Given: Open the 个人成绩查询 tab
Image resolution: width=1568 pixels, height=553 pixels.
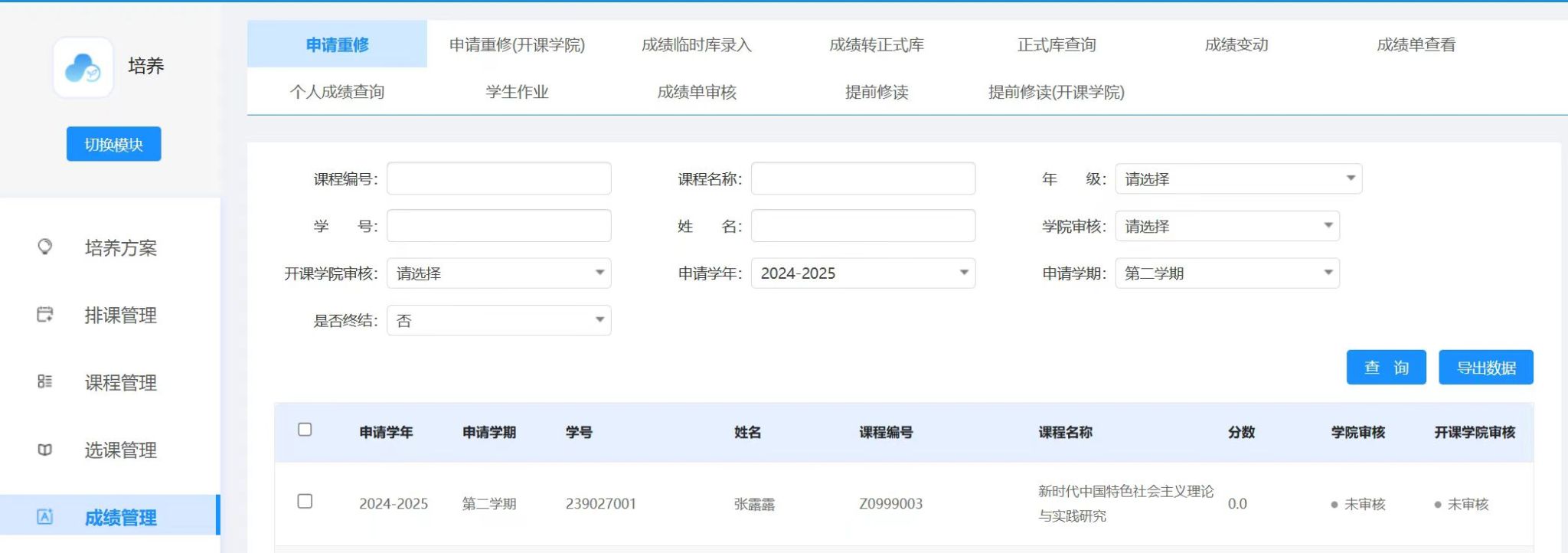Looking at the screenshot, I should pyautogui.click(x=337, y=92).
